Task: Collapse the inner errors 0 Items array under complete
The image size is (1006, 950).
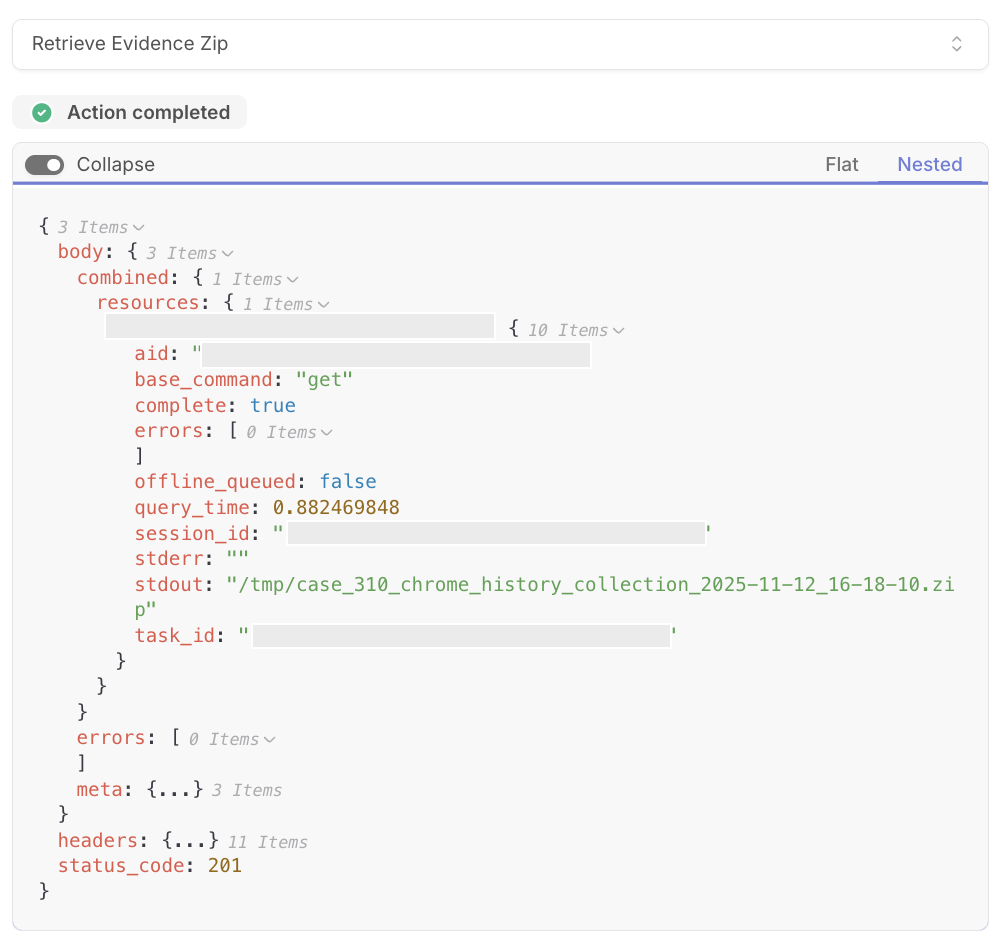Action: pyautogui.click(x=327, y=433)
